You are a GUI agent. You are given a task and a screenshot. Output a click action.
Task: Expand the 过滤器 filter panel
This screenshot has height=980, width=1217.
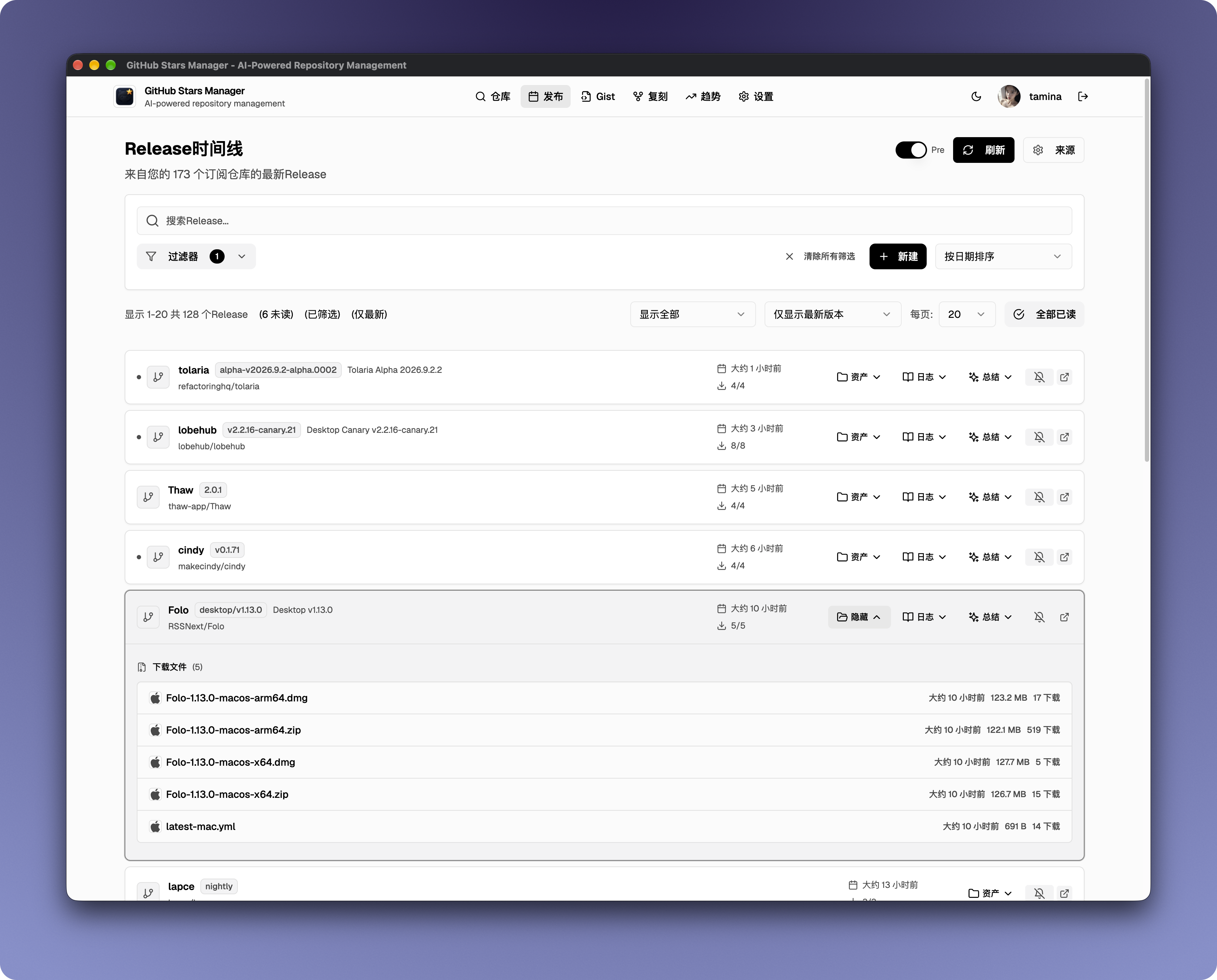[196, 256]
